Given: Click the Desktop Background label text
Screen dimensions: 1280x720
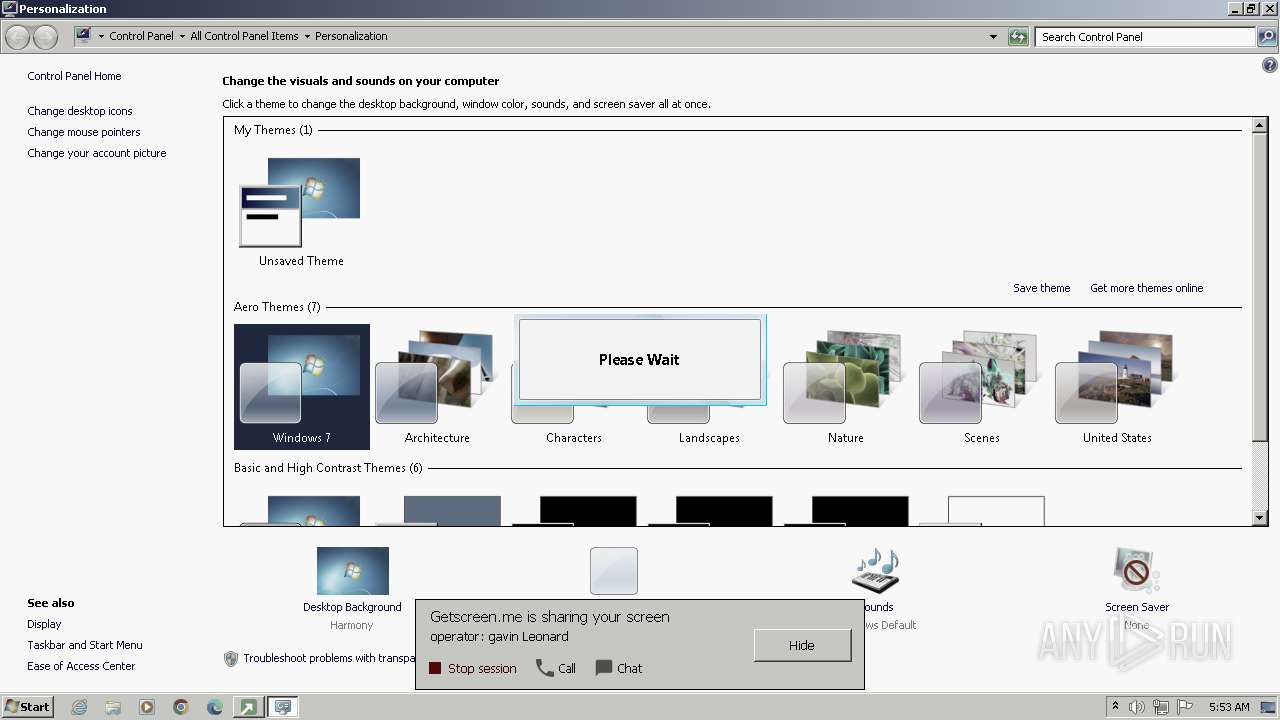Looking at the screenshot, I should pos(352,607).
